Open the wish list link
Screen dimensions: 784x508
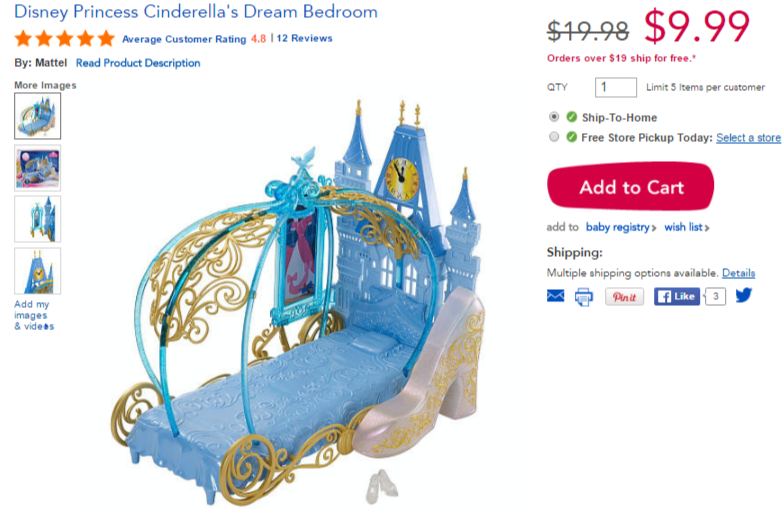pos(686,228)
